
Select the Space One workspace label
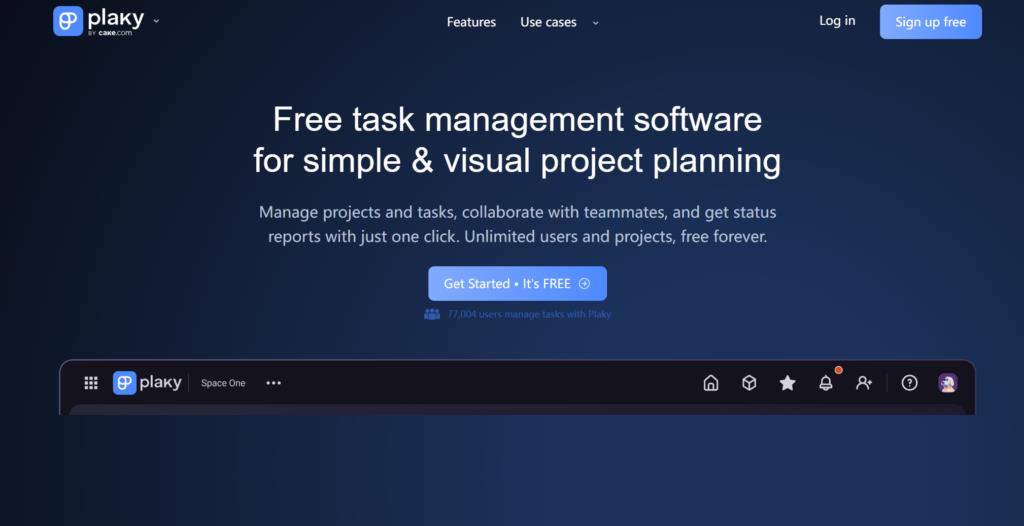[223, 383]
